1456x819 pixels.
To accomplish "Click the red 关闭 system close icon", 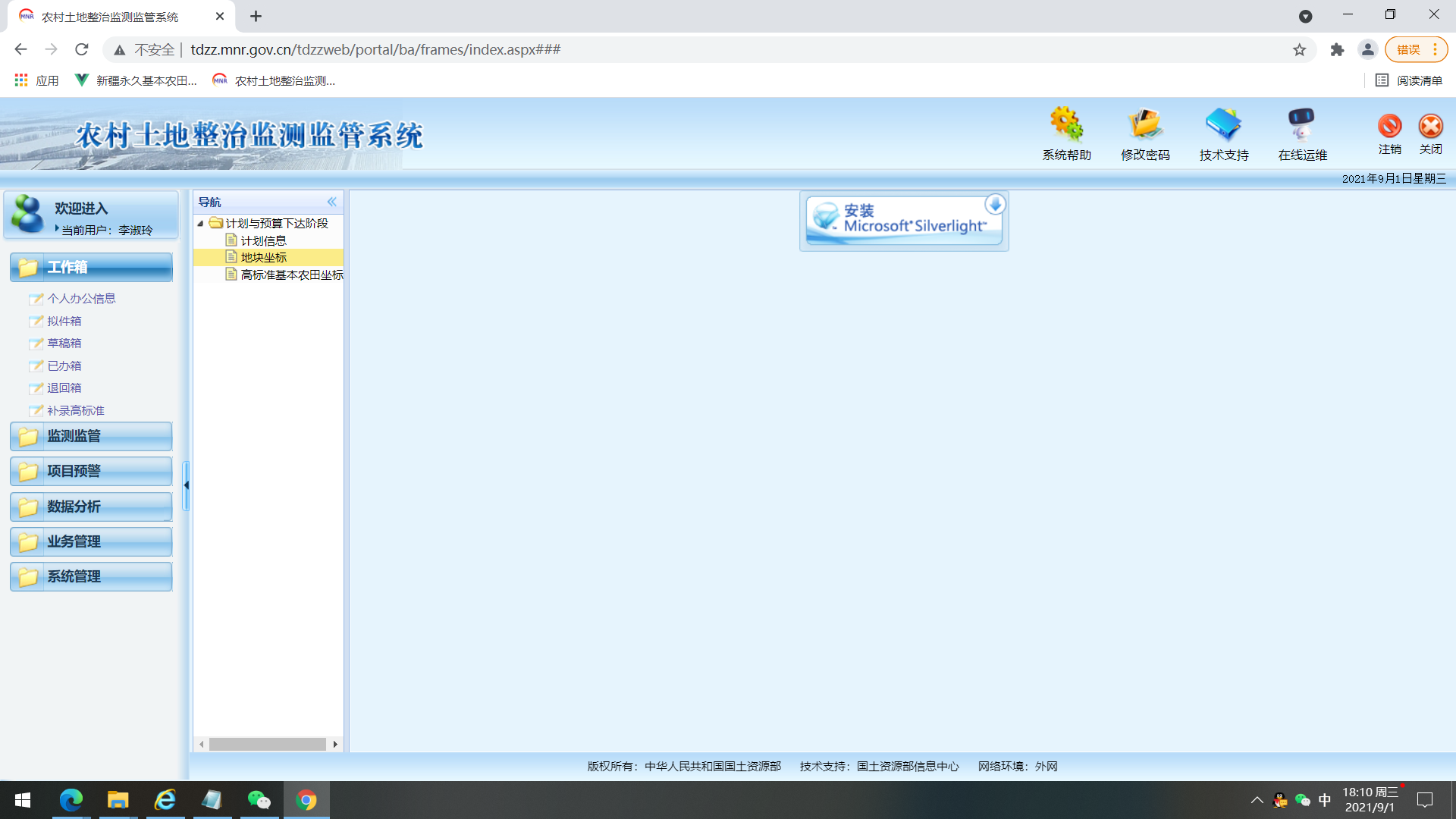I will coord(1430,127).
